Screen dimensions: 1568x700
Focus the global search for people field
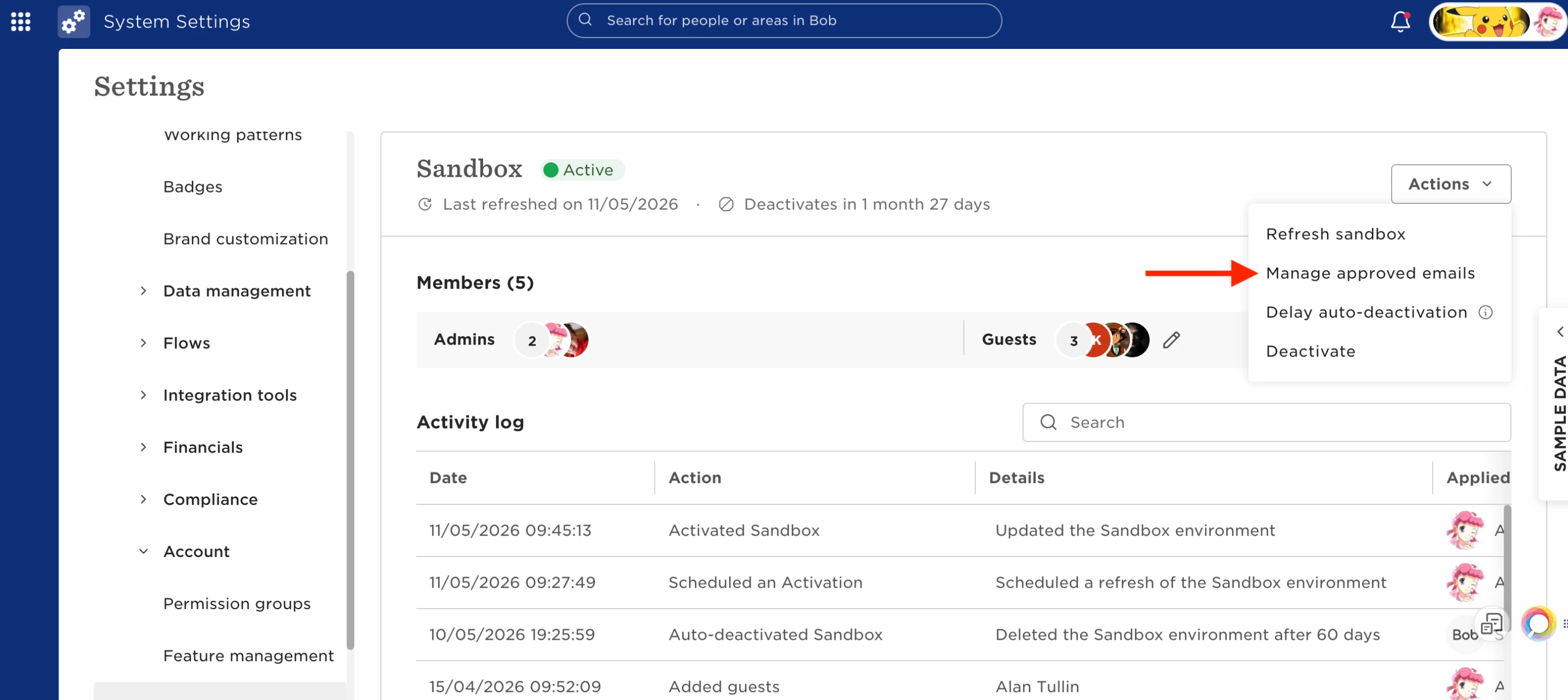[x=784, y=20]
